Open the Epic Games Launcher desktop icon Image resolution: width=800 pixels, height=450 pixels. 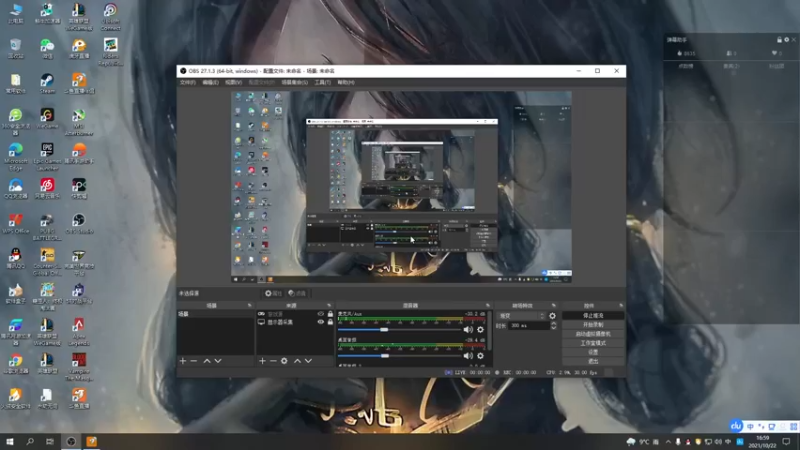point(47,157)
